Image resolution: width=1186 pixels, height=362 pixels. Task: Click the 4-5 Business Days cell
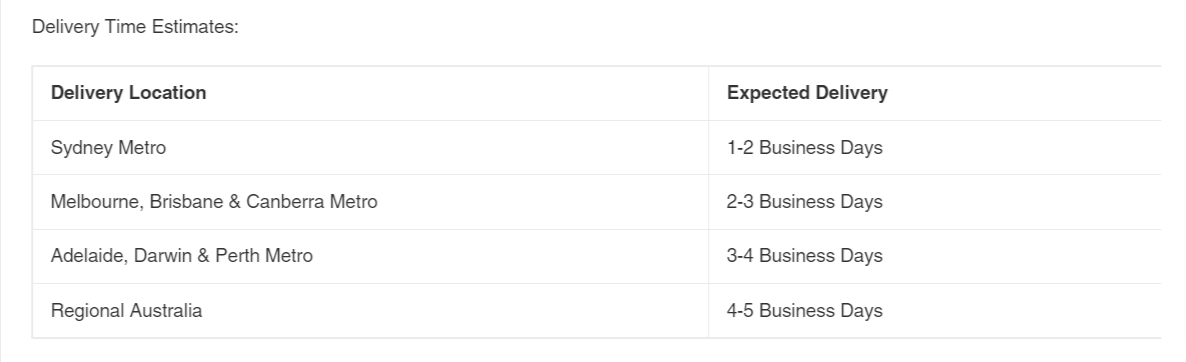[935, 311]
